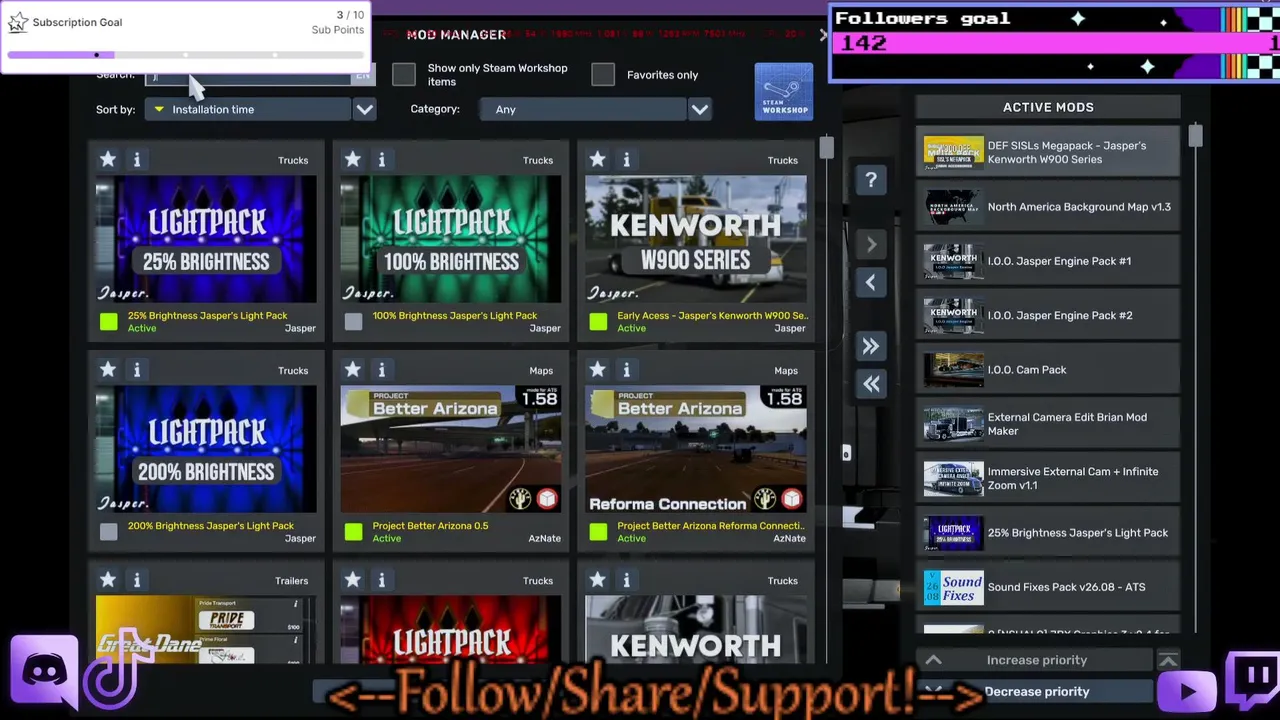The height and width of the screenshot is (720, 1280).
Task: Click the YouTube play overlay icon
Action: pos(1187,691)
